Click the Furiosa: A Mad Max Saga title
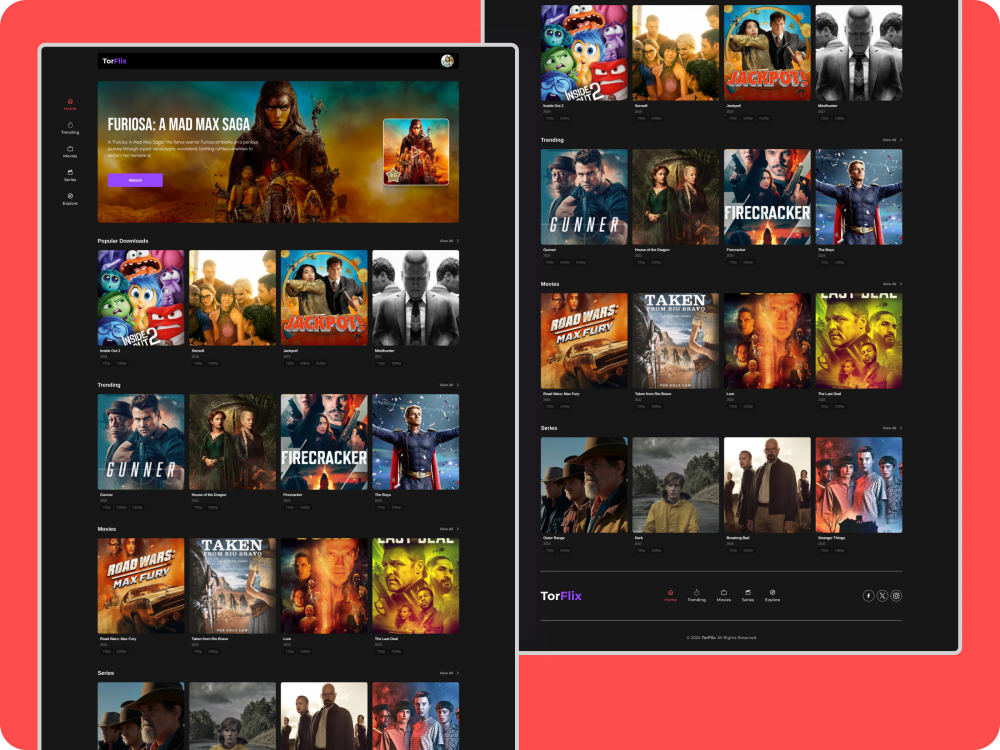Viewport: 1000px width, 750px height. point(179,124)
